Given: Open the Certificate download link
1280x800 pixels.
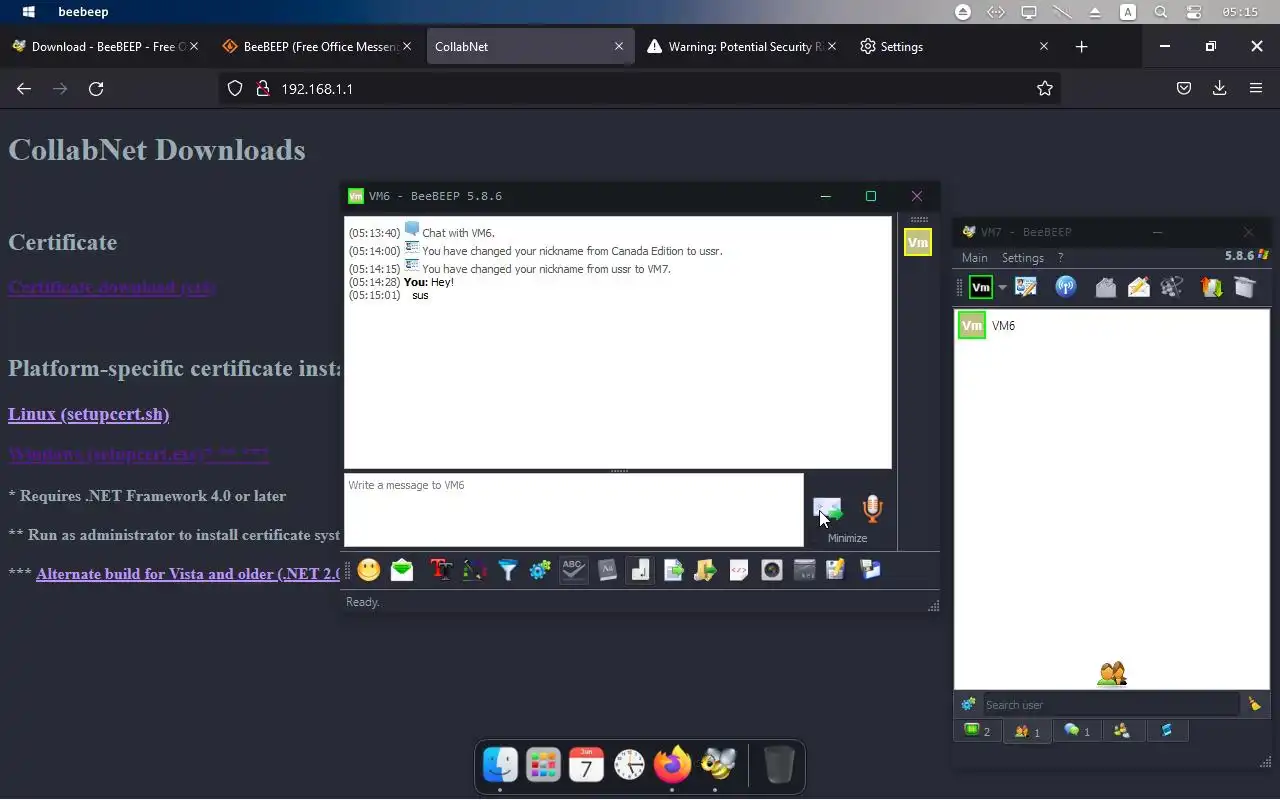Looking at the screenshot, I should click(112, 287).
